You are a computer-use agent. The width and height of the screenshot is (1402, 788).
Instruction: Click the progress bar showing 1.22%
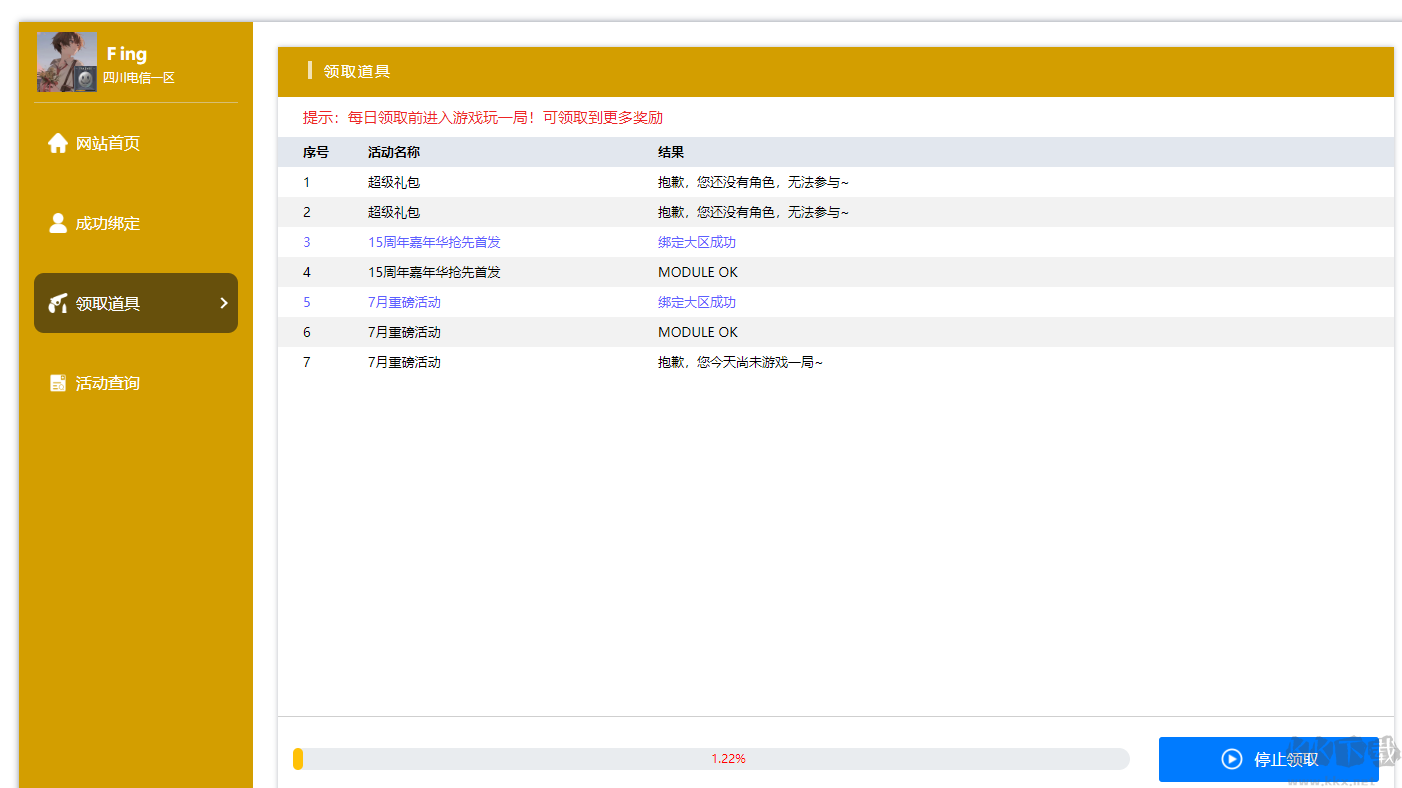(x=712, y=759)
